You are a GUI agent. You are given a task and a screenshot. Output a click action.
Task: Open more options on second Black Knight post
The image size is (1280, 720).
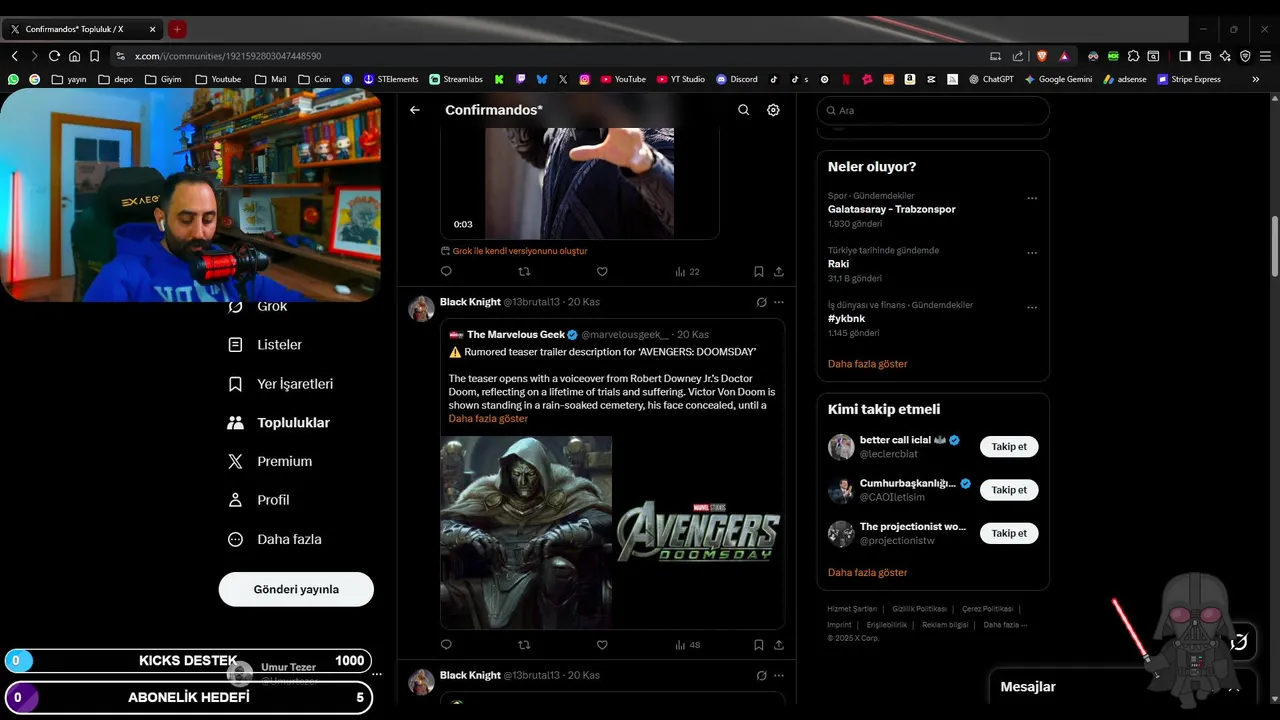tap(779, 676)
